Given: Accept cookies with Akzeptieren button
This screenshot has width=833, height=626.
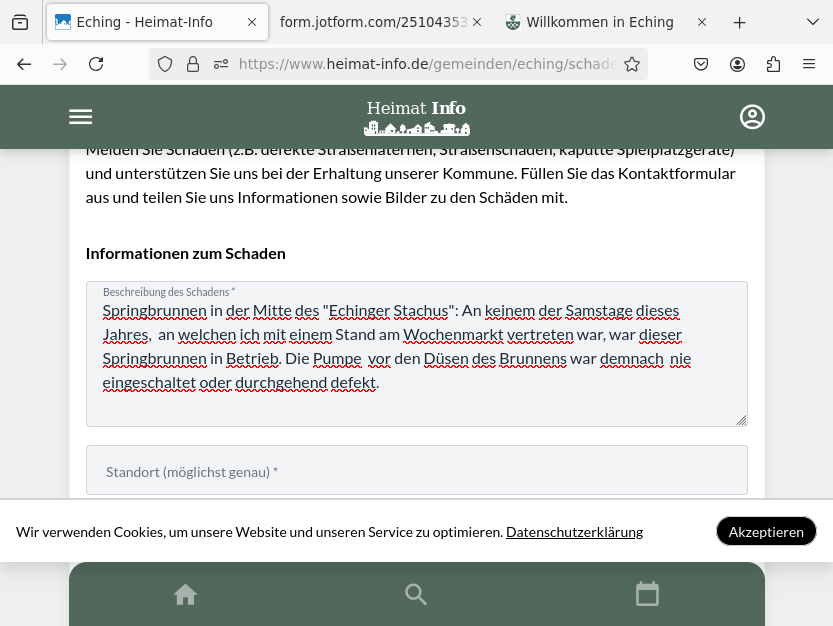Looking at the screenshot, I should [x=766, y=532].
